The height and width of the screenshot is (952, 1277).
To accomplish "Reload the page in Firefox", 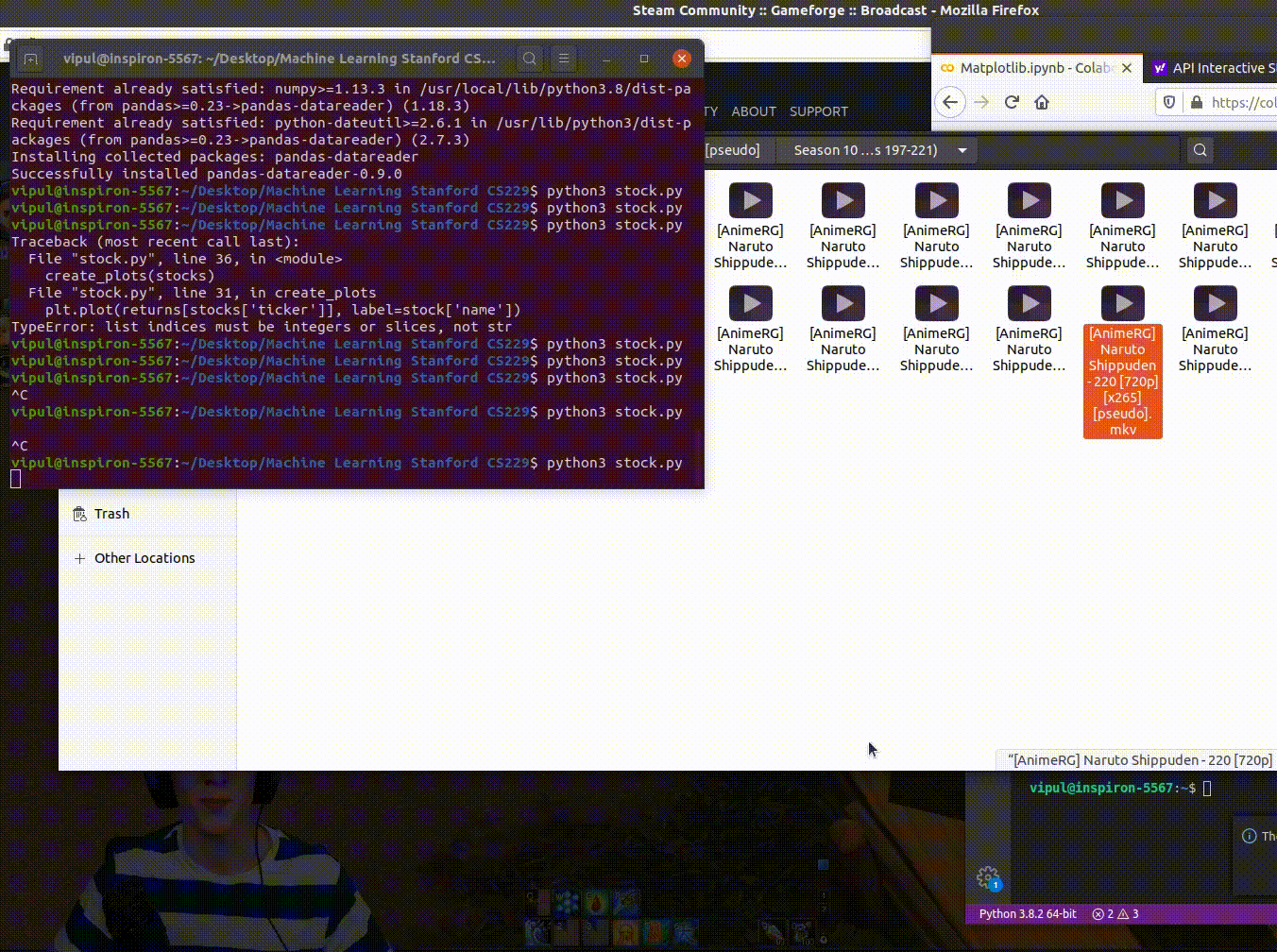I will click(x=1012, y=102).
